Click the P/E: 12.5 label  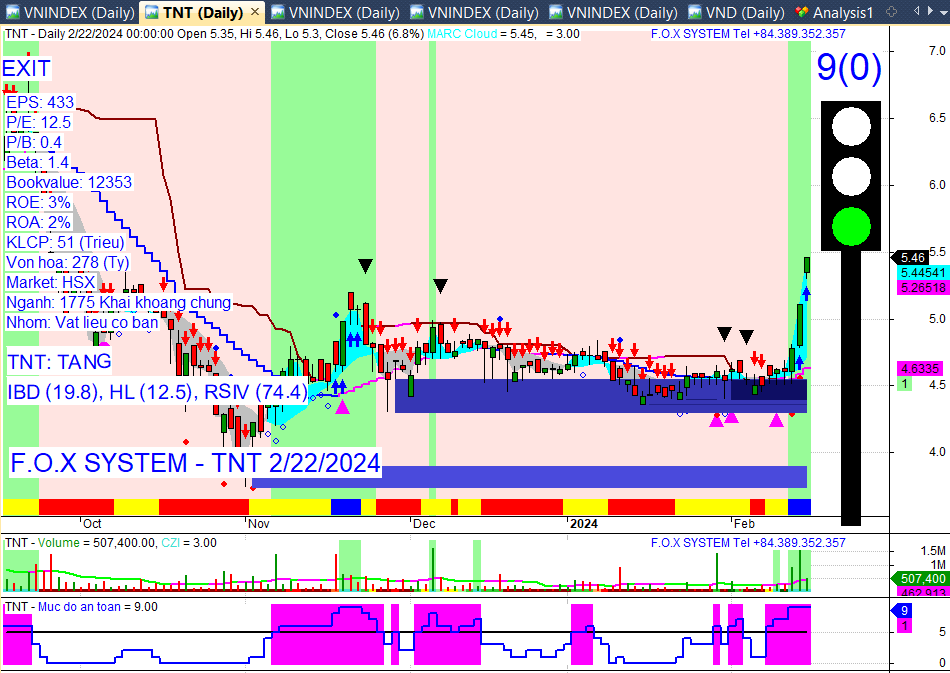click(39, 122)
